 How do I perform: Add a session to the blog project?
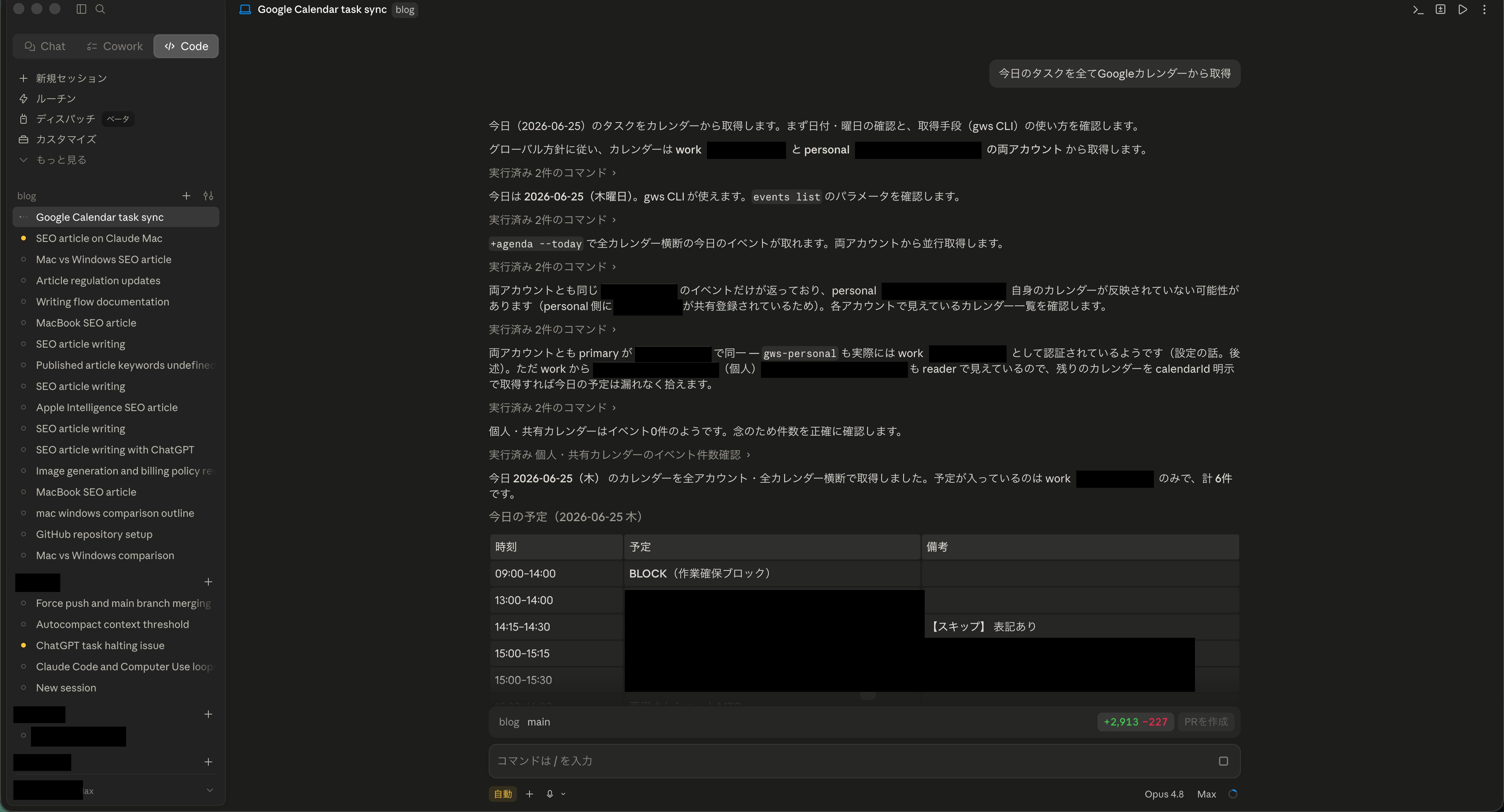186,195
